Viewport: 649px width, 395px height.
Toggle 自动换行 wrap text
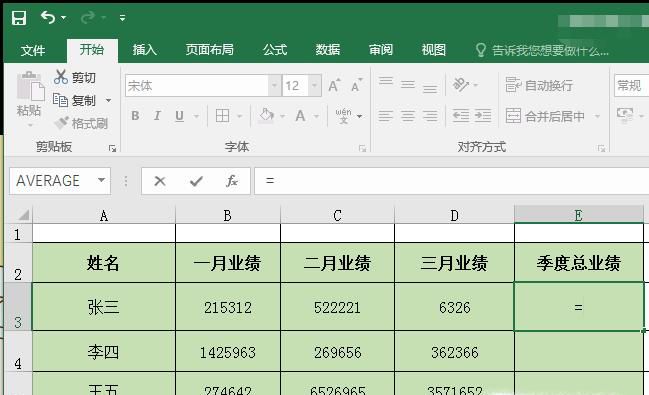point(539,85)
